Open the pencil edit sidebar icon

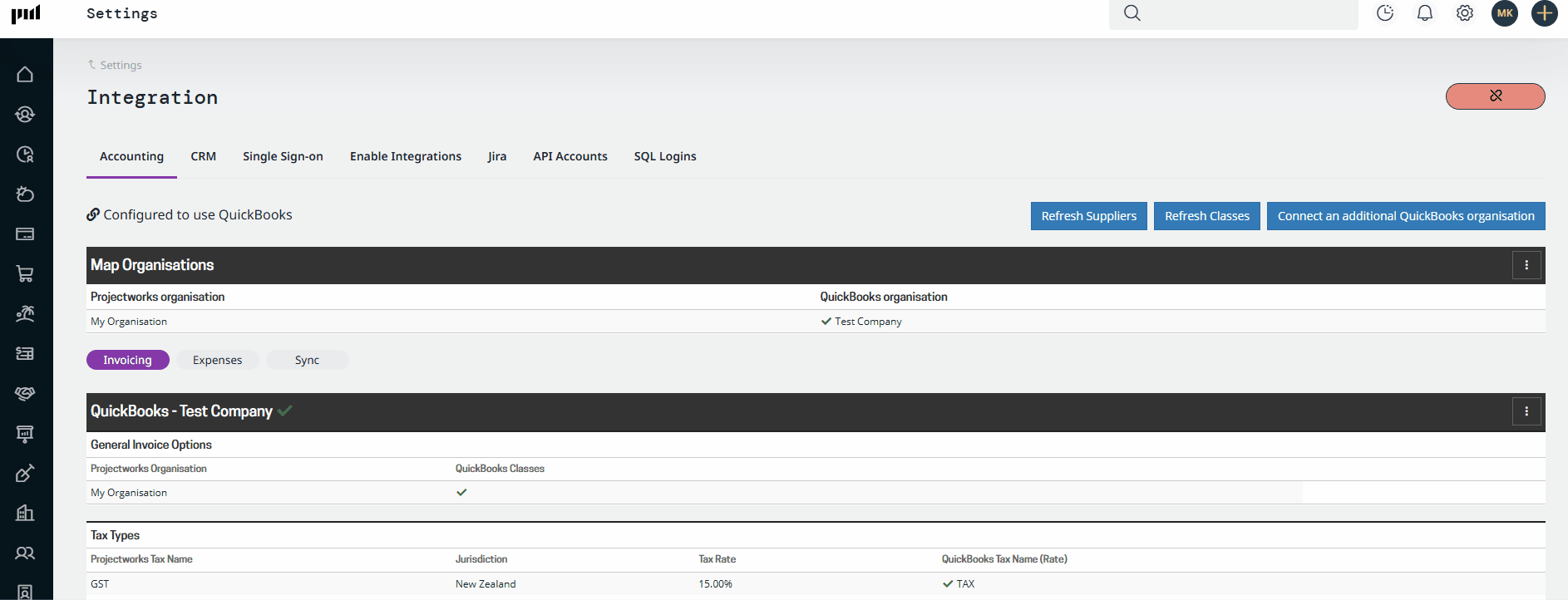(x=25, y=474)
